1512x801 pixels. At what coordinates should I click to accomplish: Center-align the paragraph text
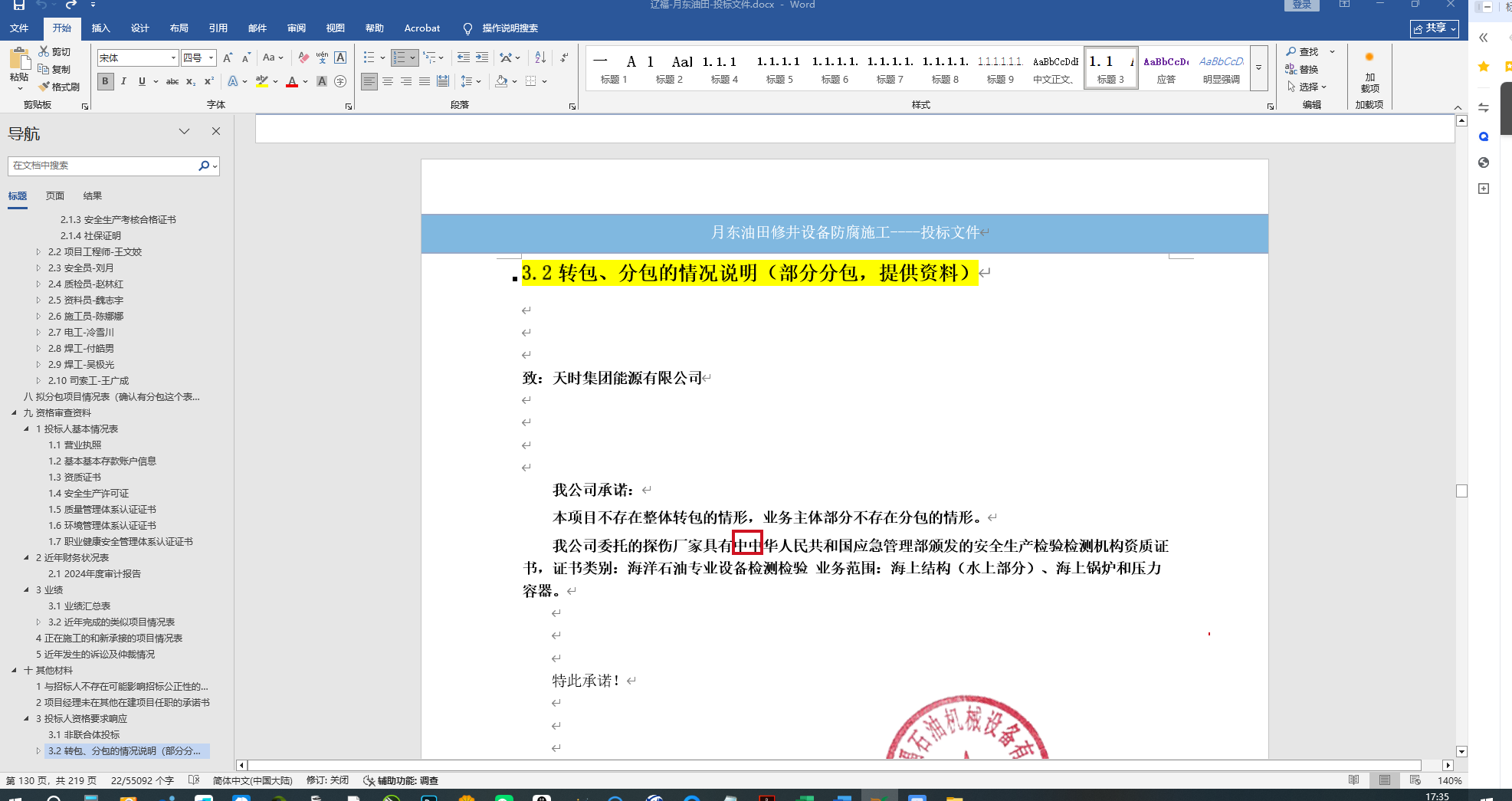coord(388,81)
